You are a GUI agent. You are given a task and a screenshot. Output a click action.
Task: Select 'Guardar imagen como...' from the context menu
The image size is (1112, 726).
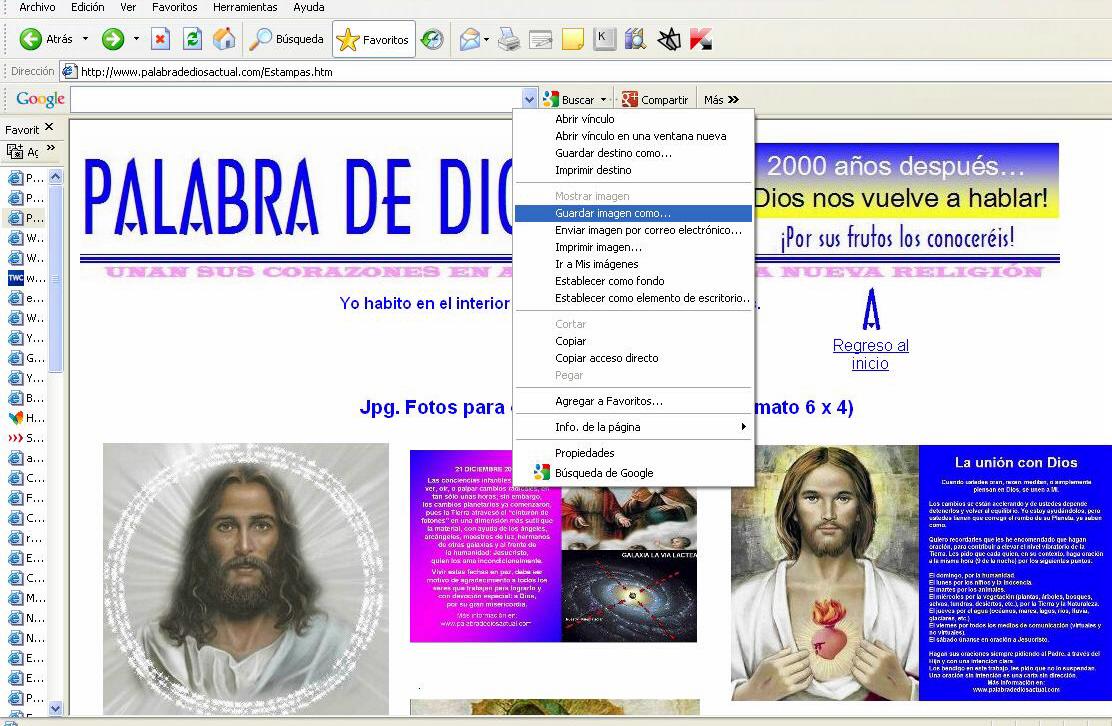coord(613,213)
